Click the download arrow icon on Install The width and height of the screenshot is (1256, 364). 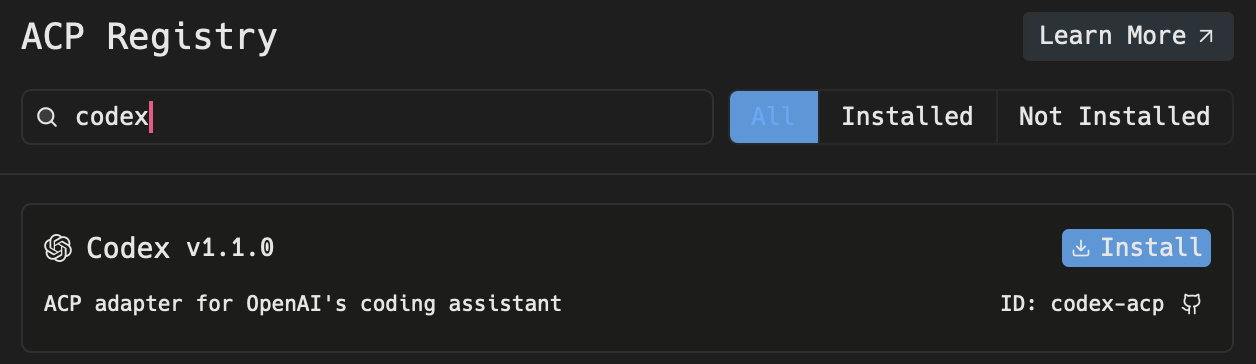coord(1080,248)
